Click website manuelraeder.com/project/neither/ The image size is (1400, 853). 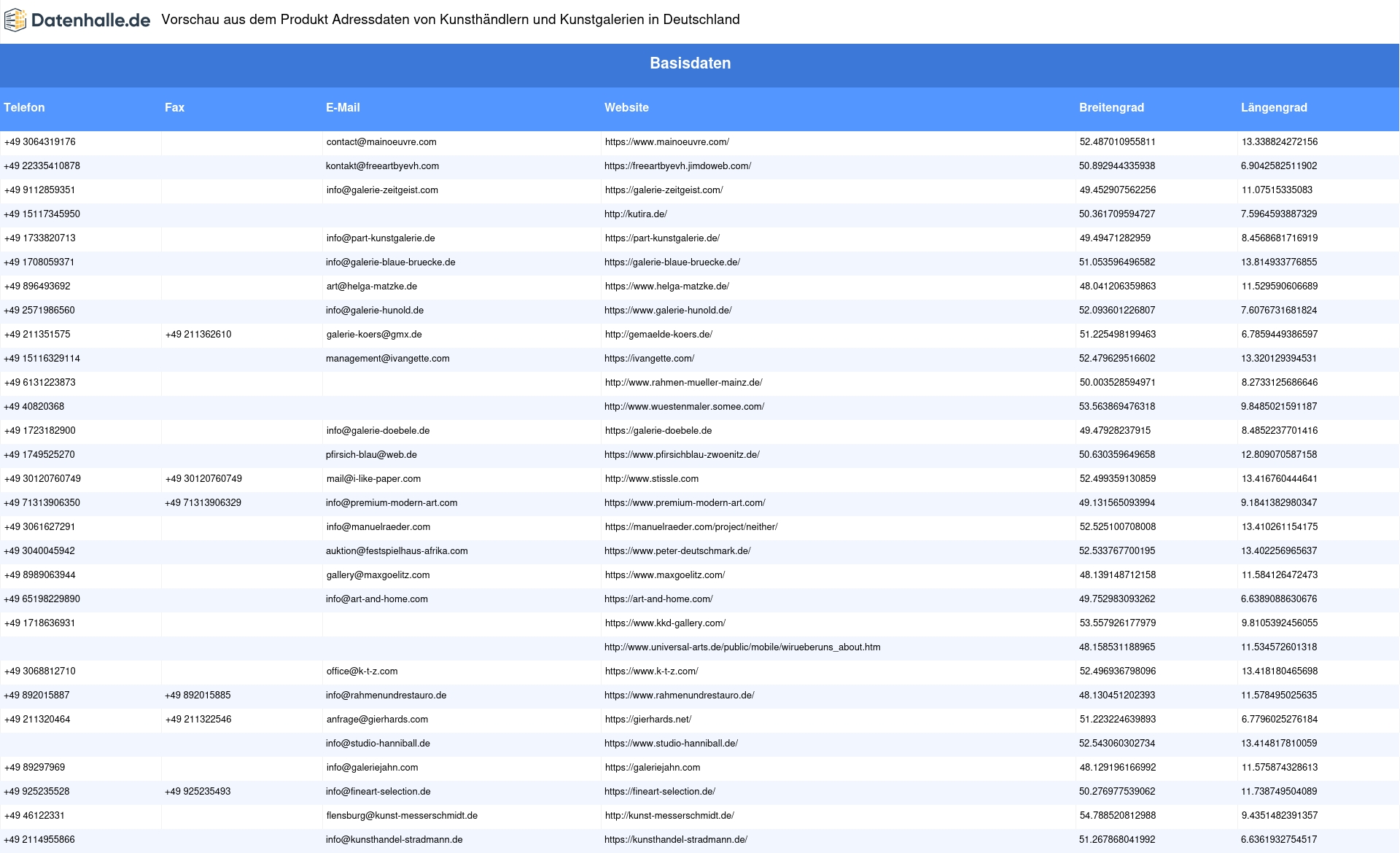[x=691, y=527]
